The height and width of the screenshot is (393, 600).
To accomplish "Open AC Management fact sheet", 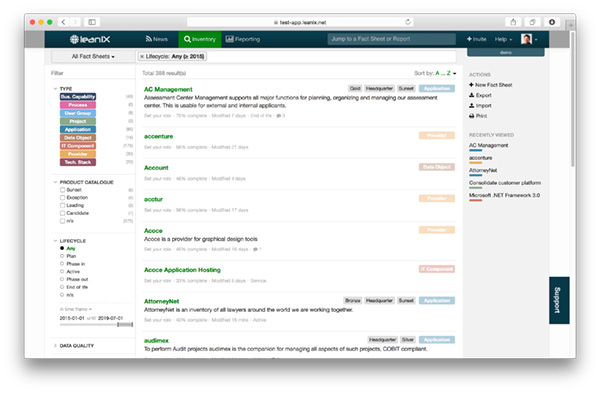I will [168, 90].
